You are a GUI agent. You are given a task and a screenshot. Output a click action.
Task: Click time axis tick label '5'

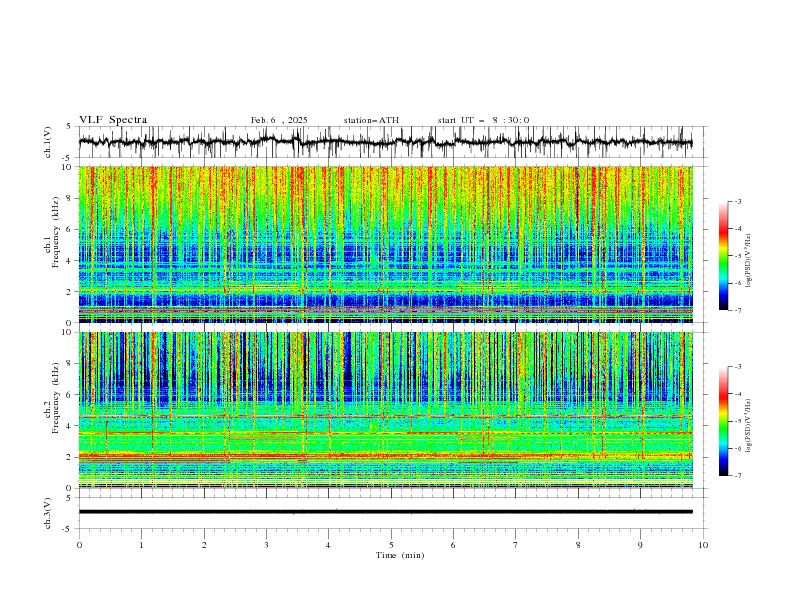(x=391, y=545)
